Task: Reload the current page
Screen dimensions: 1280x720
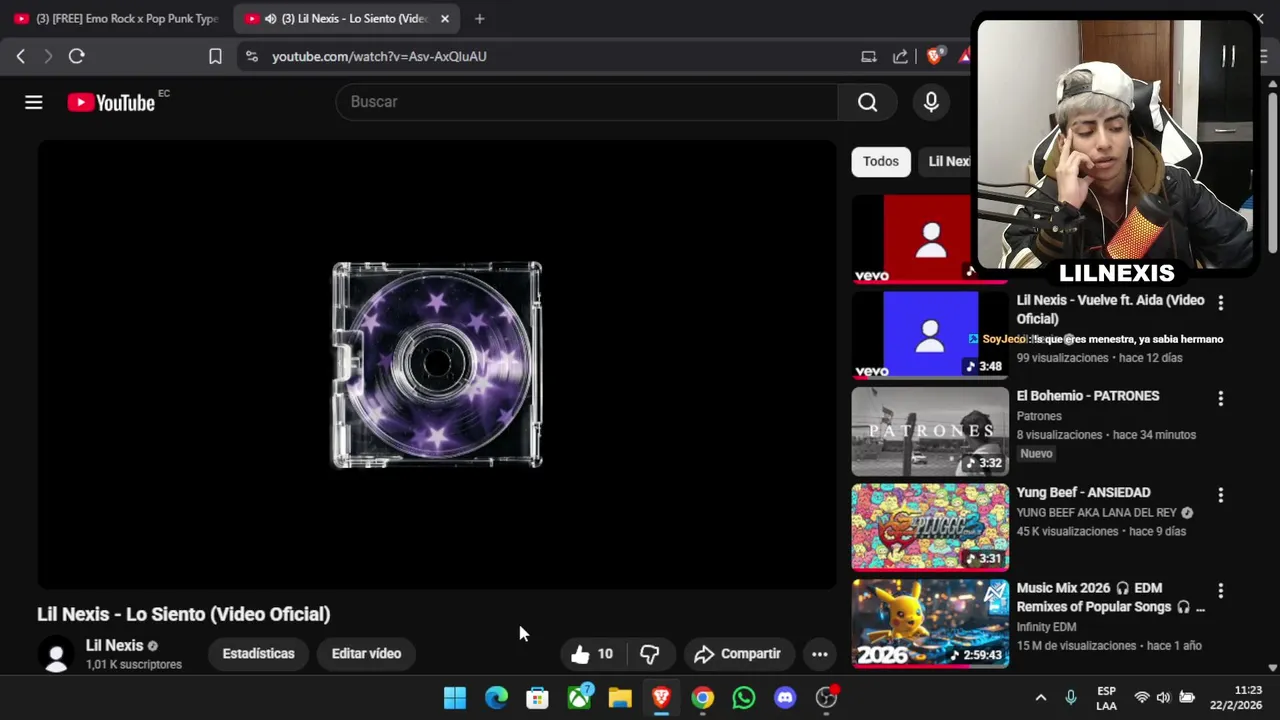Action: click(x=76, y=56)
